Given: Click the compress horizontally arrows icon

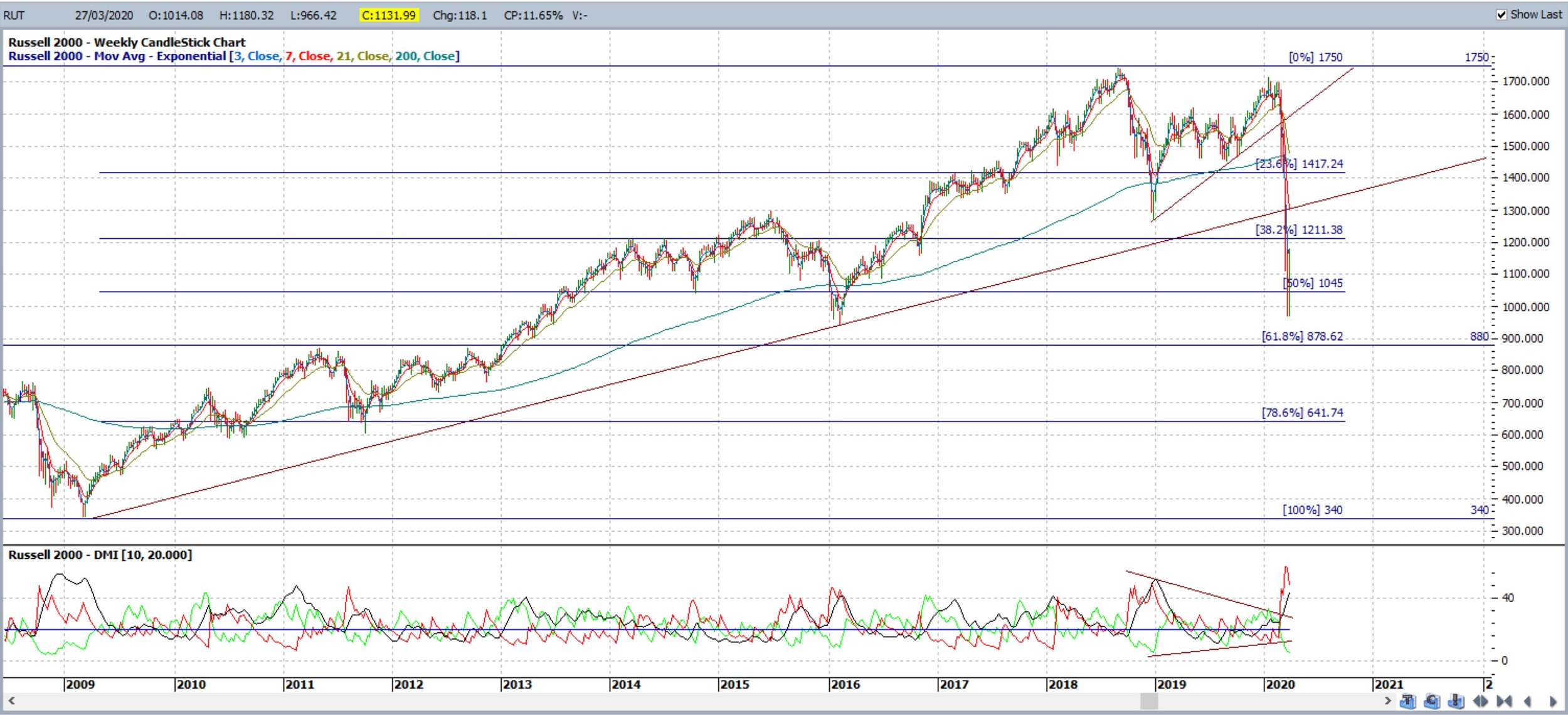Looking at the screenshot, I should 1504,701.
